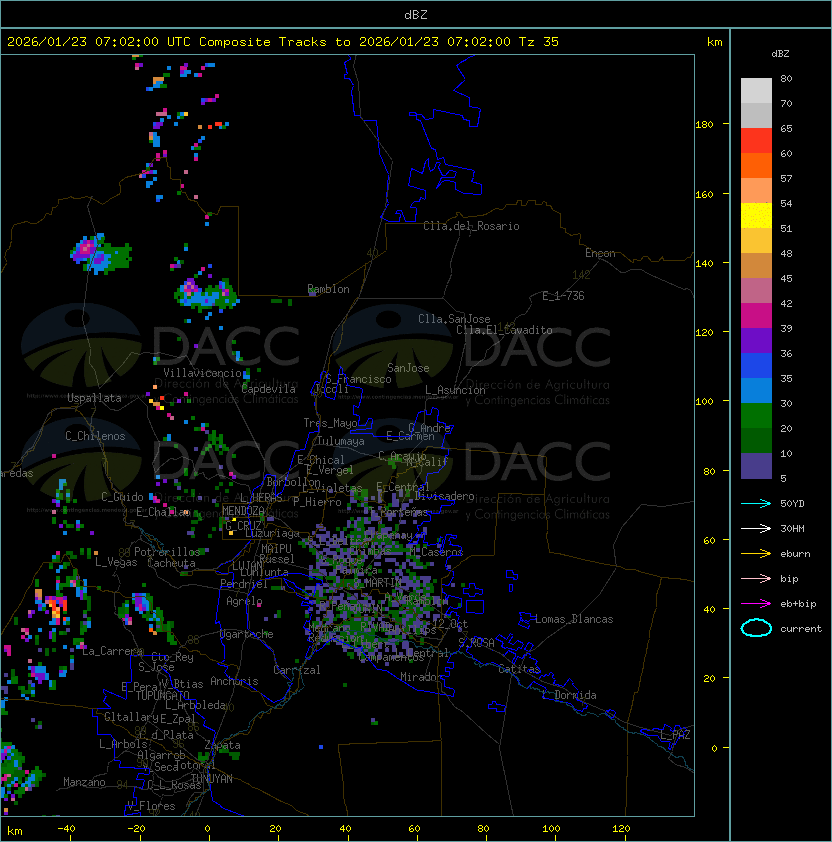Click the Encon label

(600, 253)
